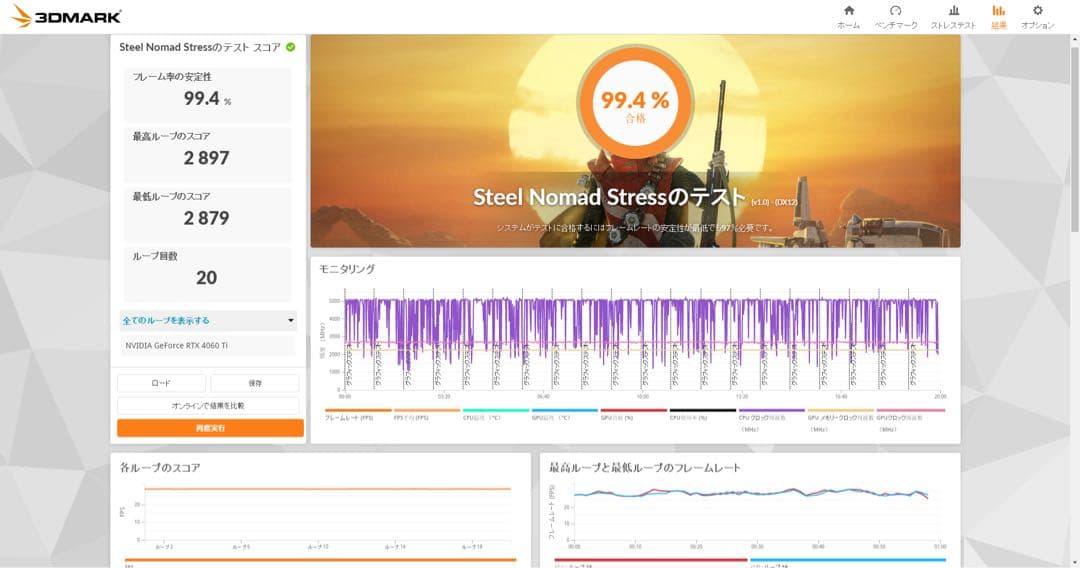Toggle the CPU temperature (°C) legend swatch
This screenshot has width=1080, height=568.
[496, 410]
